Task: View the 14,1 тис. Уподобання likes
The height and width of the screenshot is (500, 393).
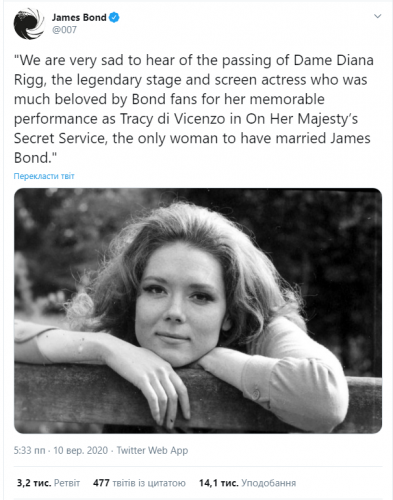Action: pyautogui.click(x=247, y=483)
